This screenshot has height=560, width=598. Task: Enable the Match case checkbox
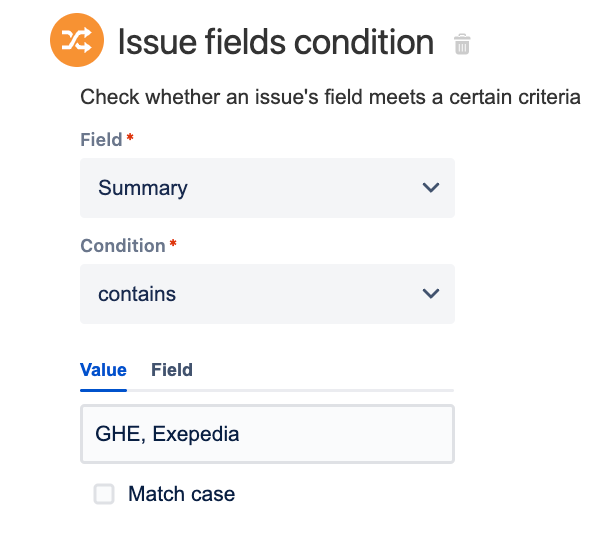point(104,494)
